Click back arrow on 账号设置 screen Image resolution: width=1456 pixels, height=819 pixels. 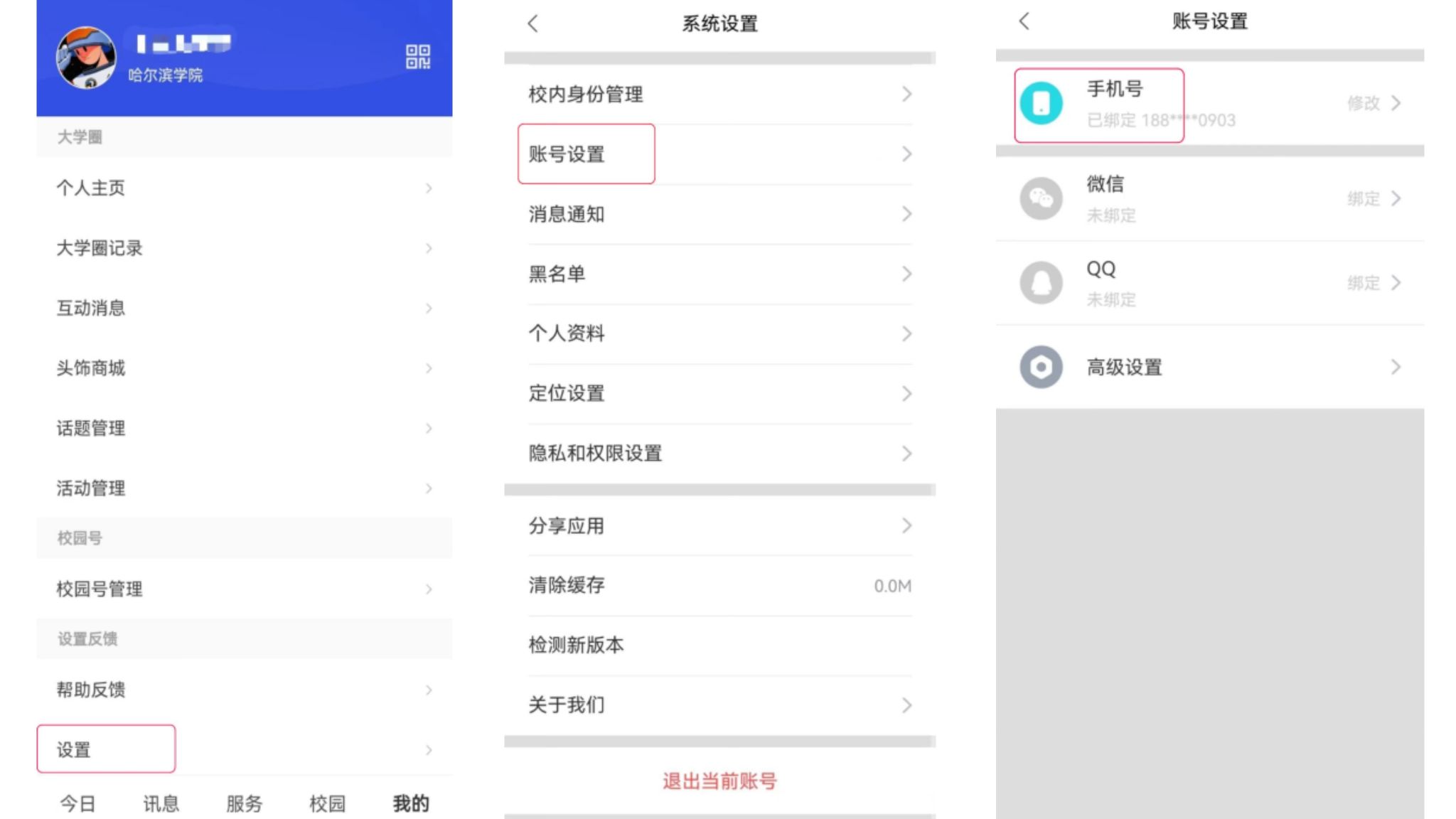[1024, 21]
